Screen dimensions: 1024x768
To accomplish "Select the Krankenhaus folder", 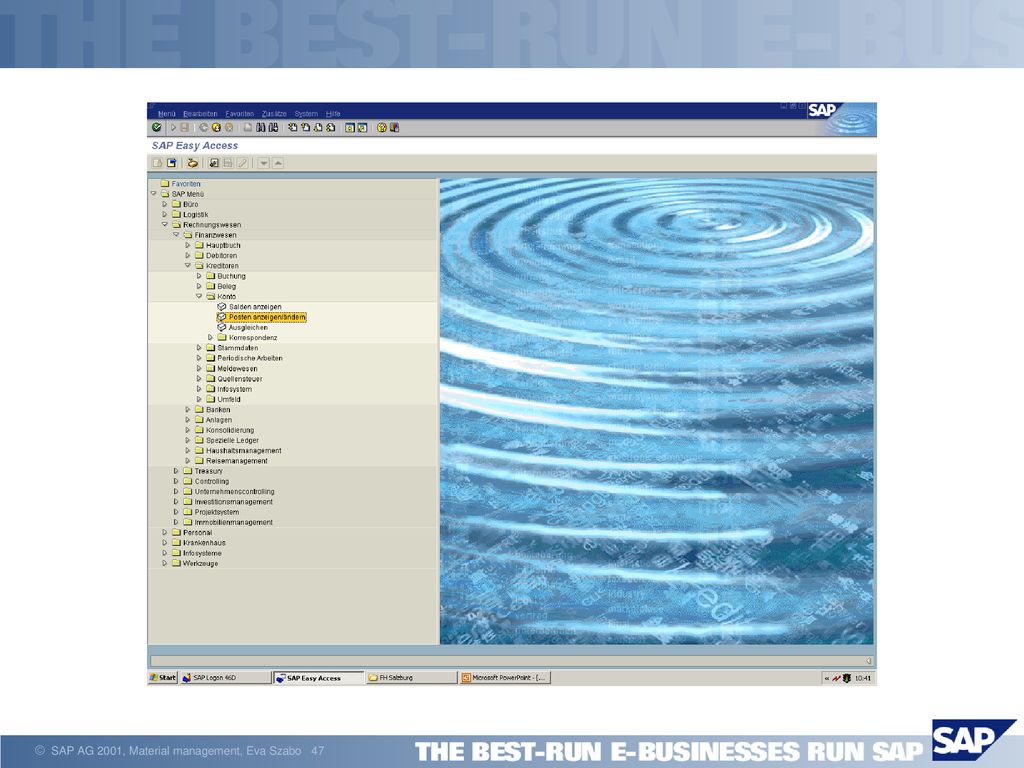I will click(199, 543).
